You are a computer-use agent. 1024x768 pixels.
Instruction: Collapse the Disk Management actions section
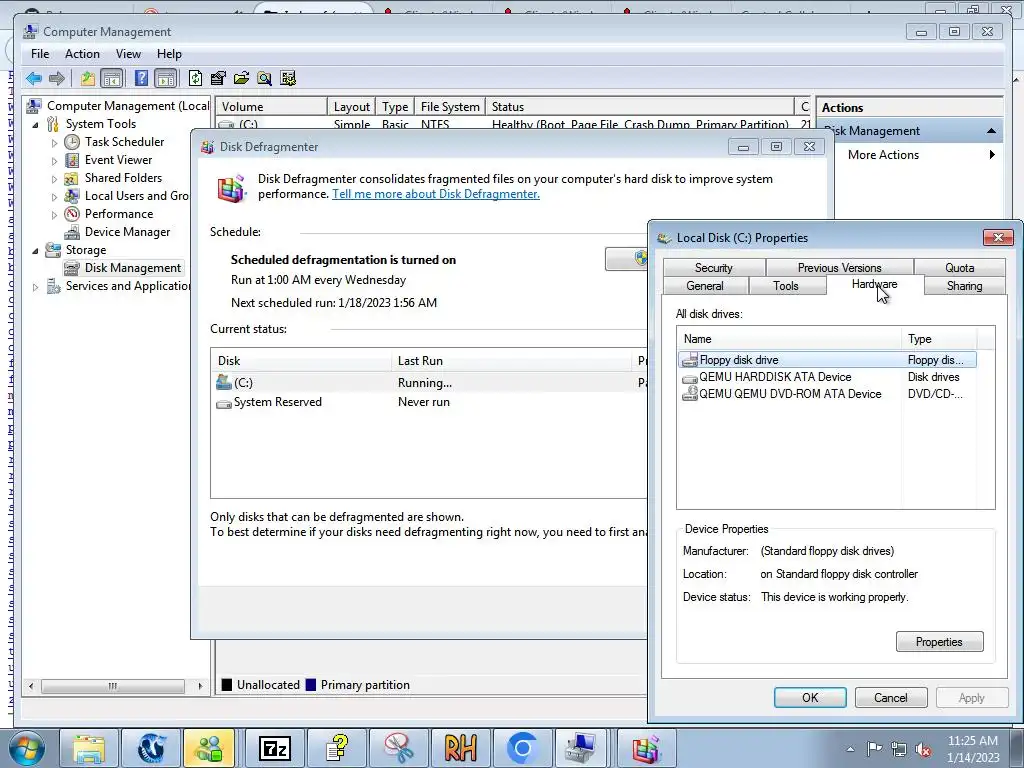[x=991, y=131]
